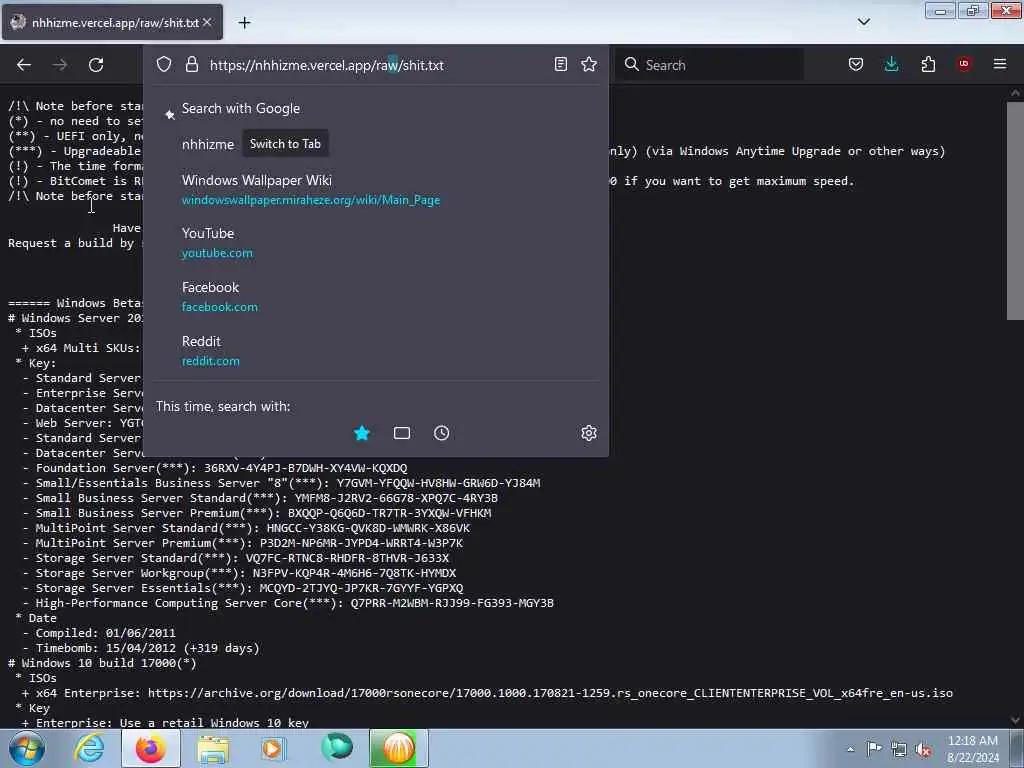Select the nhhizme.vercel.app/raw/shit.txt tab

coord(112,22)
